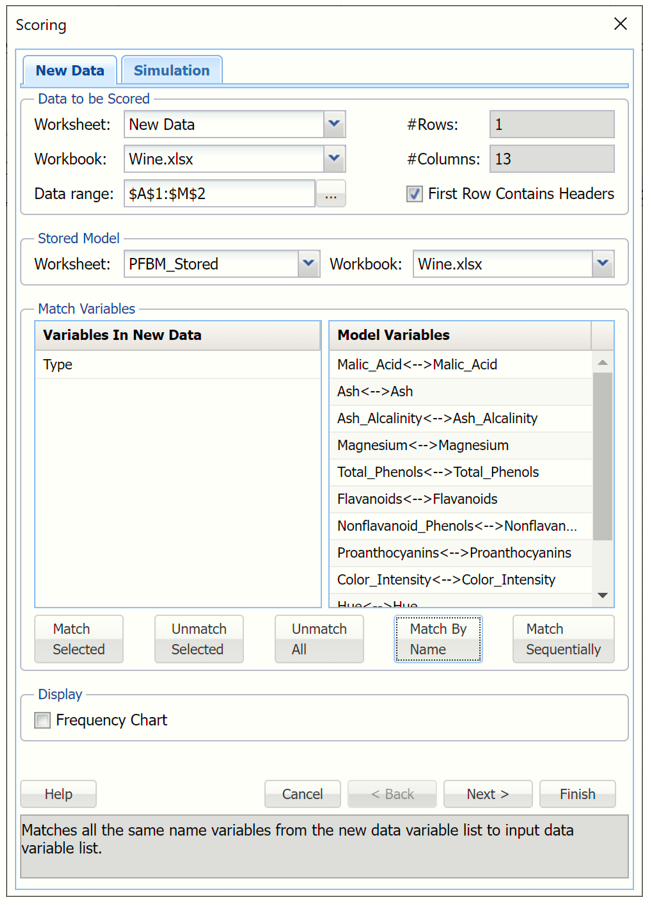Select the Magnesium matched variable row

pos(423,445)
